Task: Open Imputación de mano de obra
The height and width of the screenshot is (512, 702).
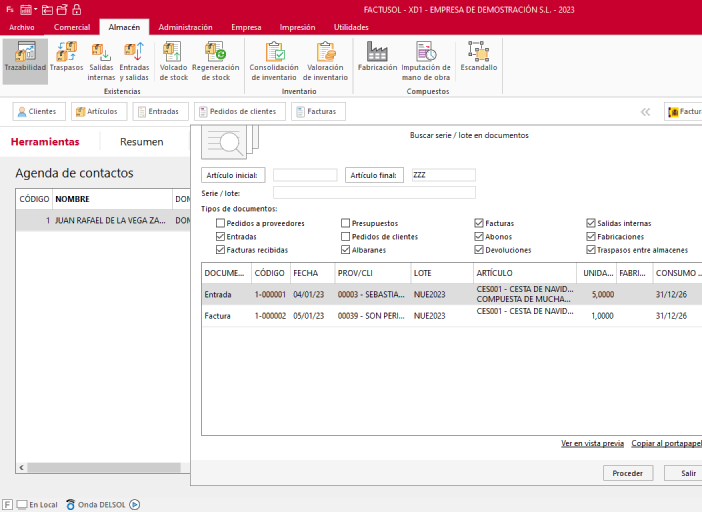Action: (426, 61)
